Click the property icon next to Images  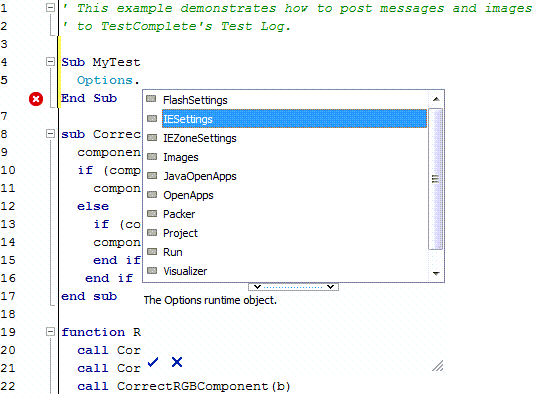pyautogui.click(x=151, y=156)
